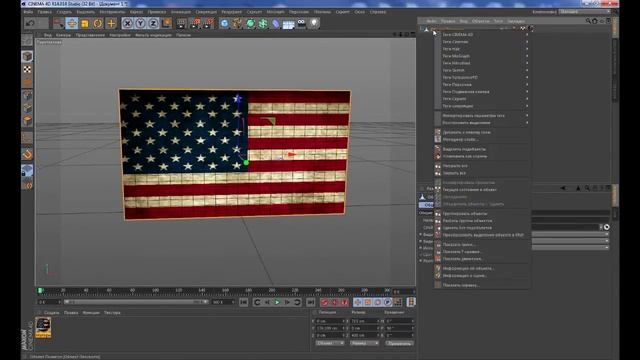The image size is (640, 360).
Task: Open the Правка menu in the main menu bar
Action: pos(44,12)
